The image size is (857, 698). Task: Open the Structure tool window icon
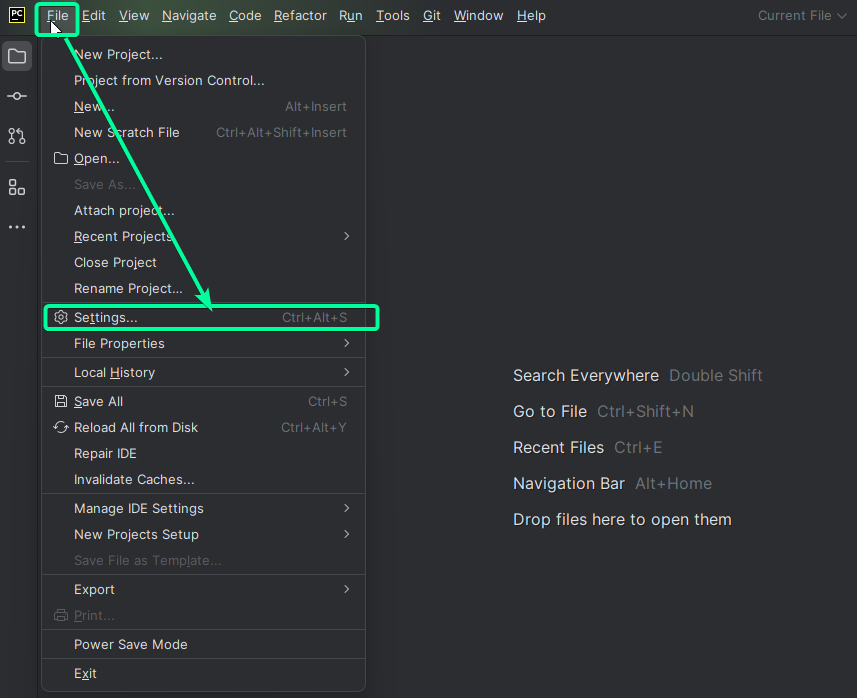pos(17,187)
